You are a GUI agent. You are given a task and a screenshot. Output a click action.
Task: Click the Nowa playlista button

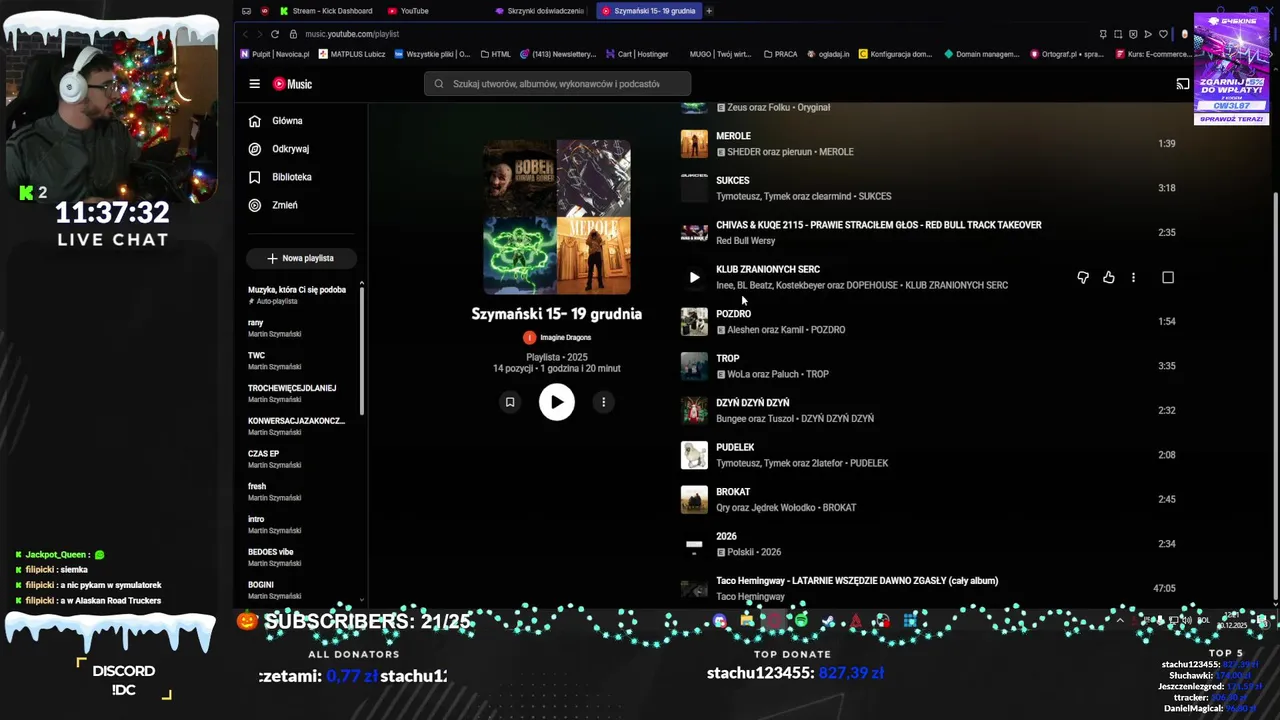coord(301,258)
